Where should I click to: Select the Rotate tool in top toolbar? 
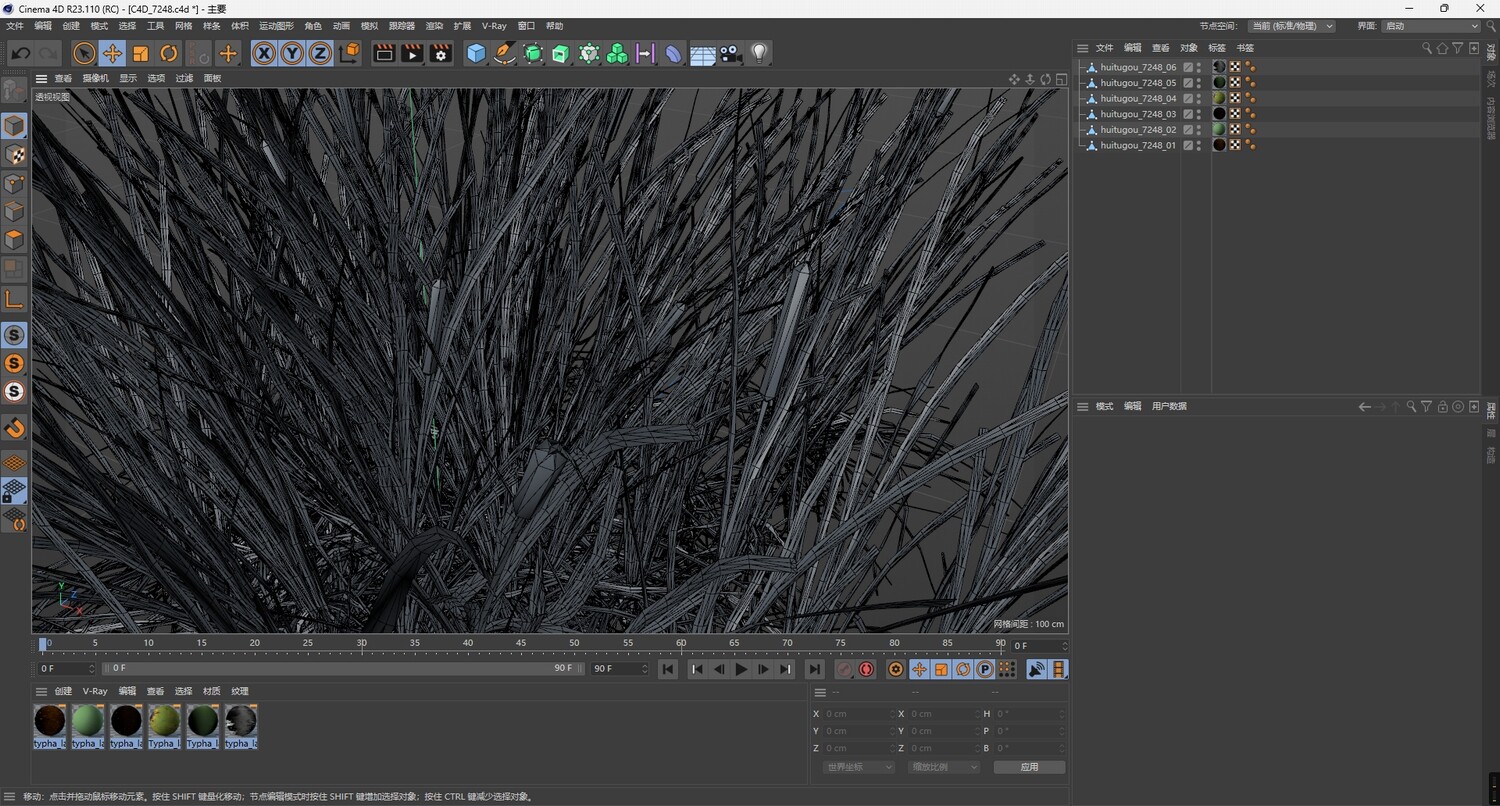tap(169, 54)
